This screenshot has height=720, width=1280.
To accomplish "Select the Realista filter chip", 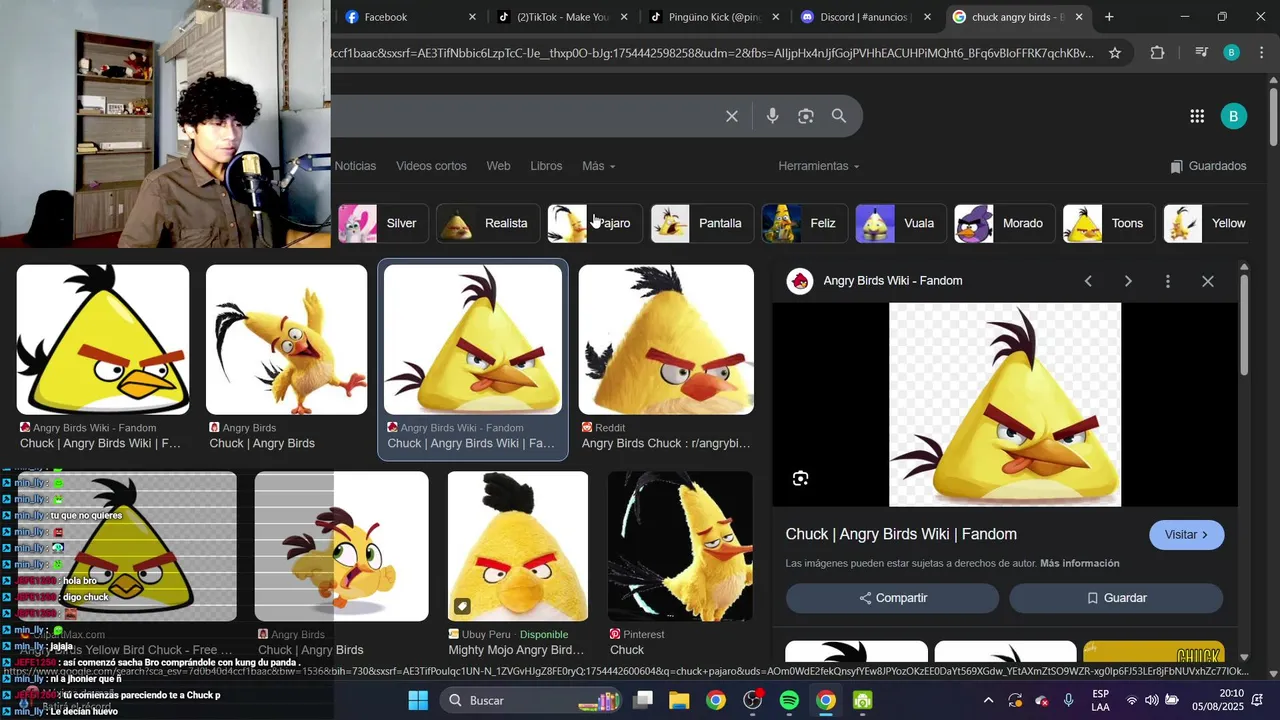I will pyautogui.click(x=488, y=223).
